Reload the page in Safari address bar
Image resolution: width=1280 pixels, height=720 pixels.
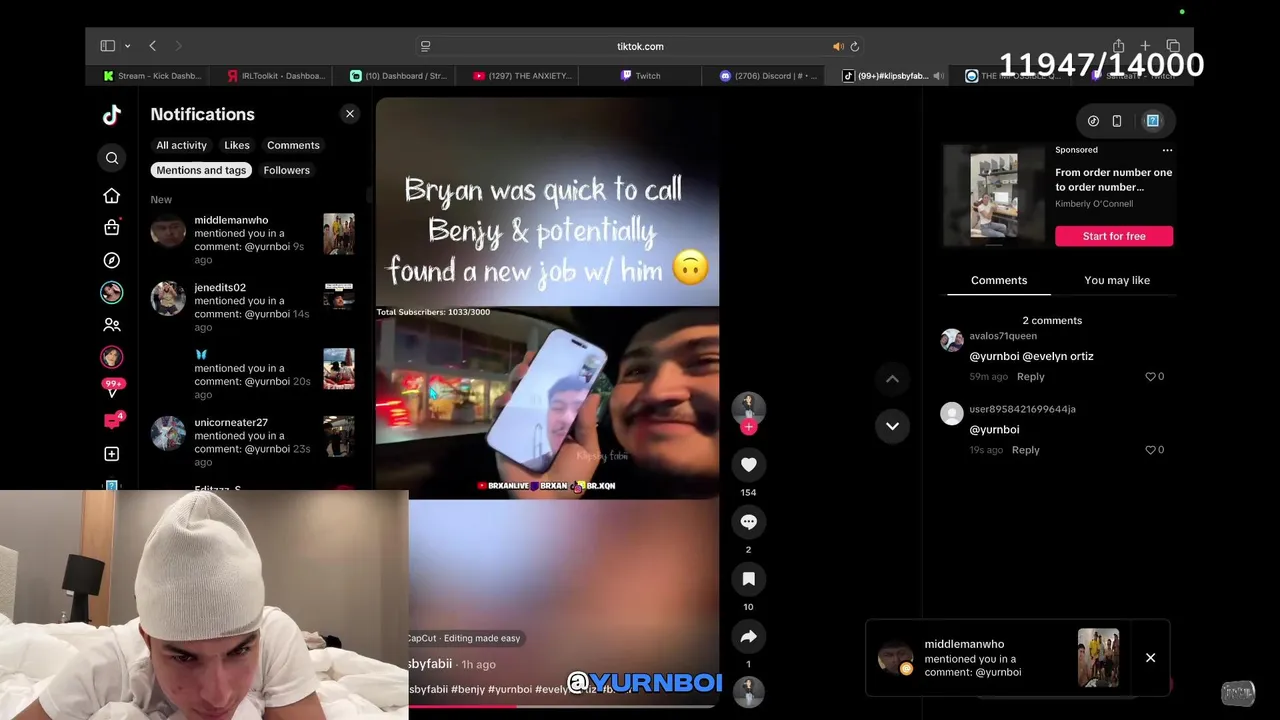click(854, 46)
